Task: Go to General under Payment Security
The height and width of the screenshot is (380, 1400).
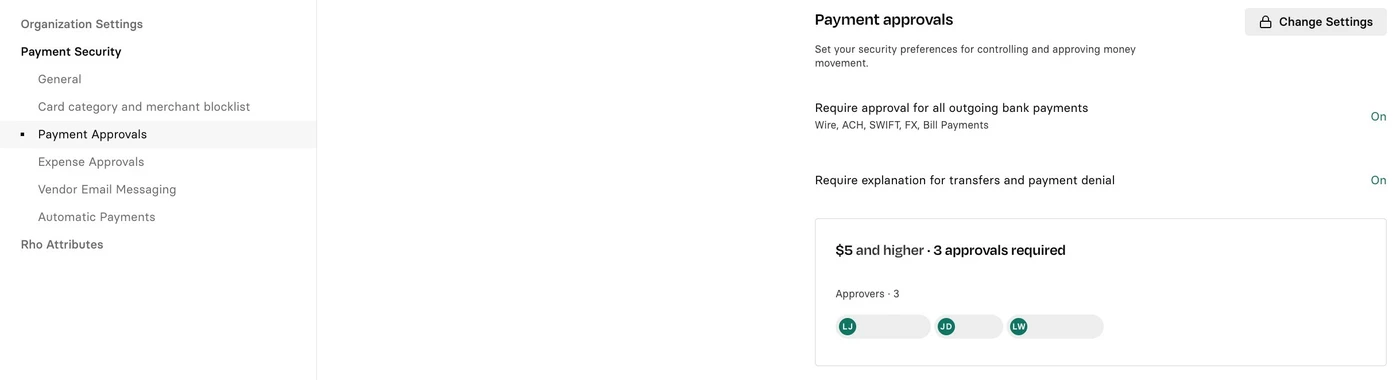Action: (60, 79)
